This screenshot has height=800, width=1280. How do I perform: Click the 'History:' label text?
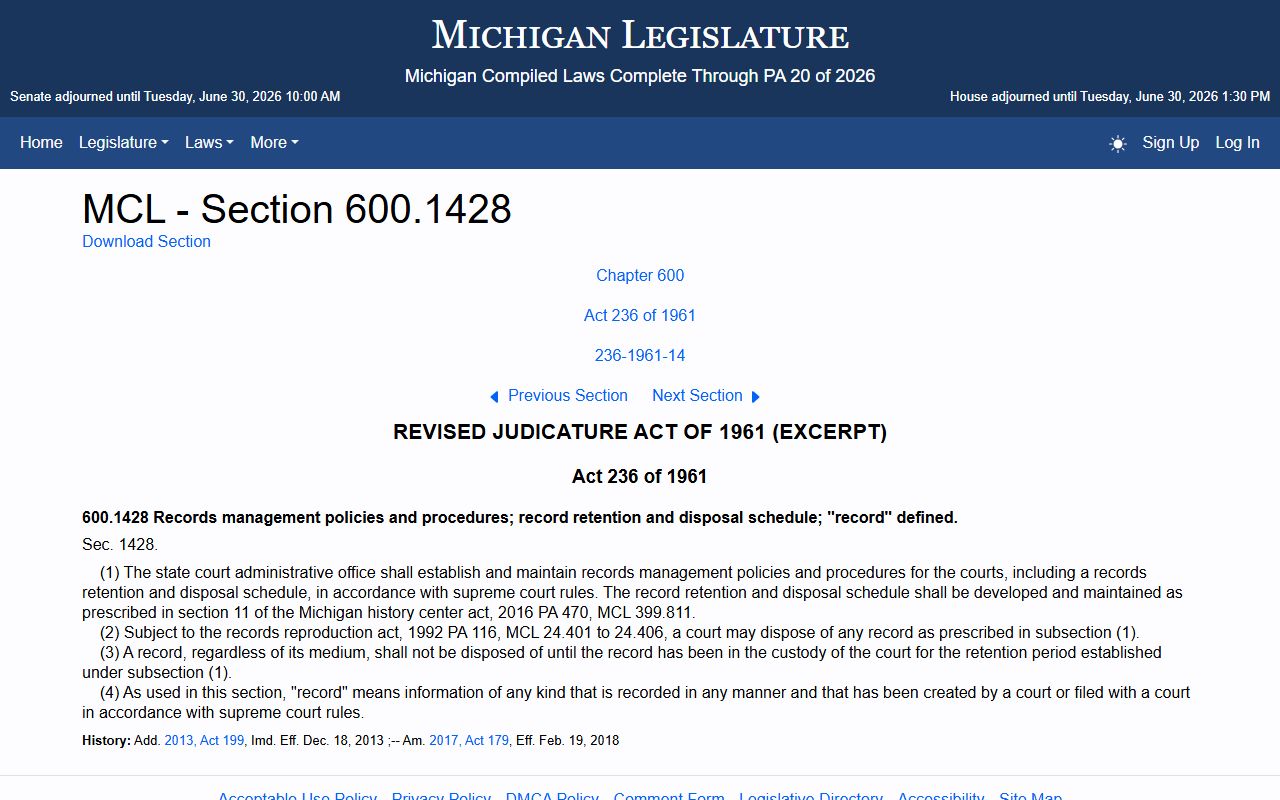106,741
